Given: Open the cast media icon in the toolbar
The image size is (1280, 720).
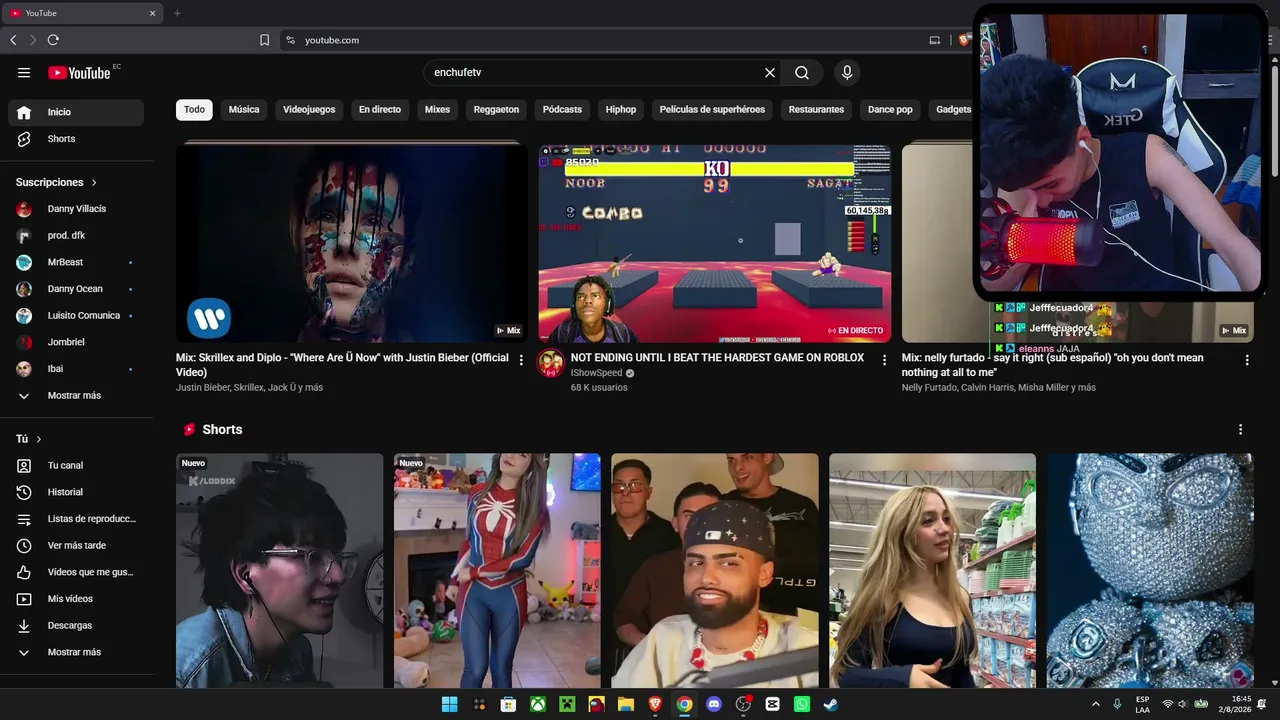Looking at the screenshot, I should 935,40.
